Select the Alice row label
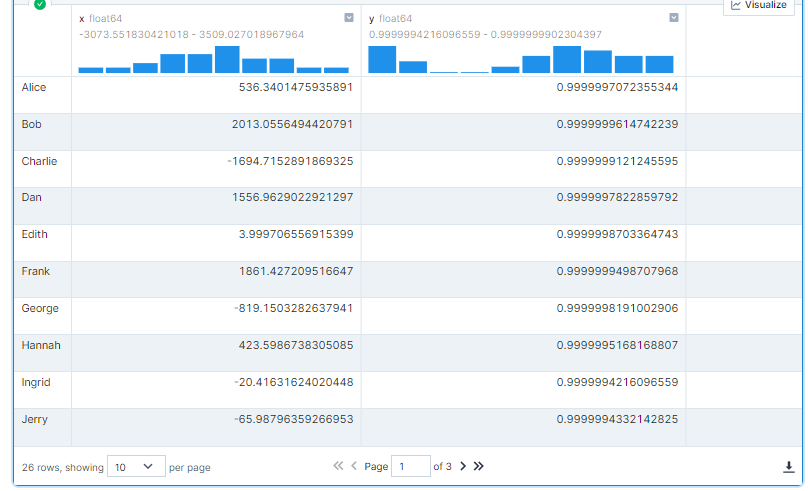 pyautogui.click(x=34, y=88)
